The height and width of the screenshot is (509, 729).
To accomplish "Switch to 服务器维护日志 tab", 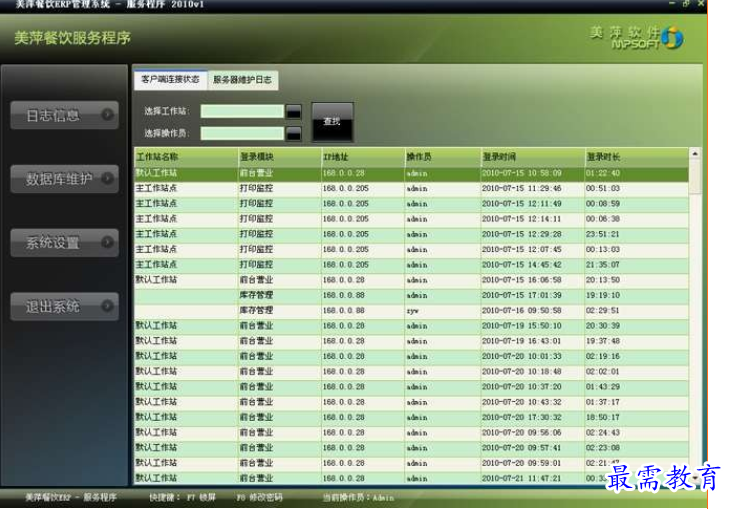I will [242, 80].
